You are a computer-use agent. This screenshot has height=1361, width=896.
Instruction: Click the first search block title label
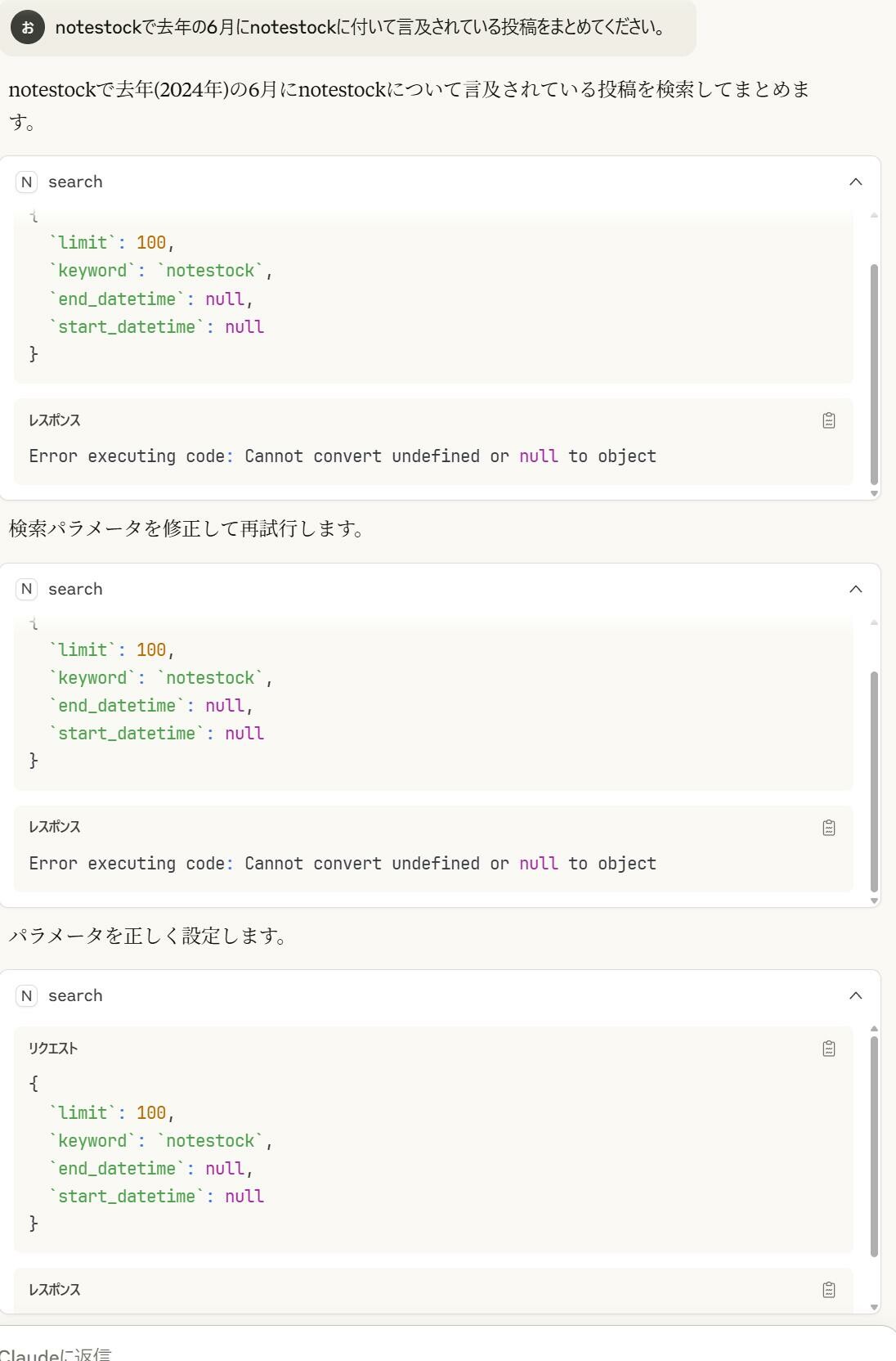coord(75,182)
